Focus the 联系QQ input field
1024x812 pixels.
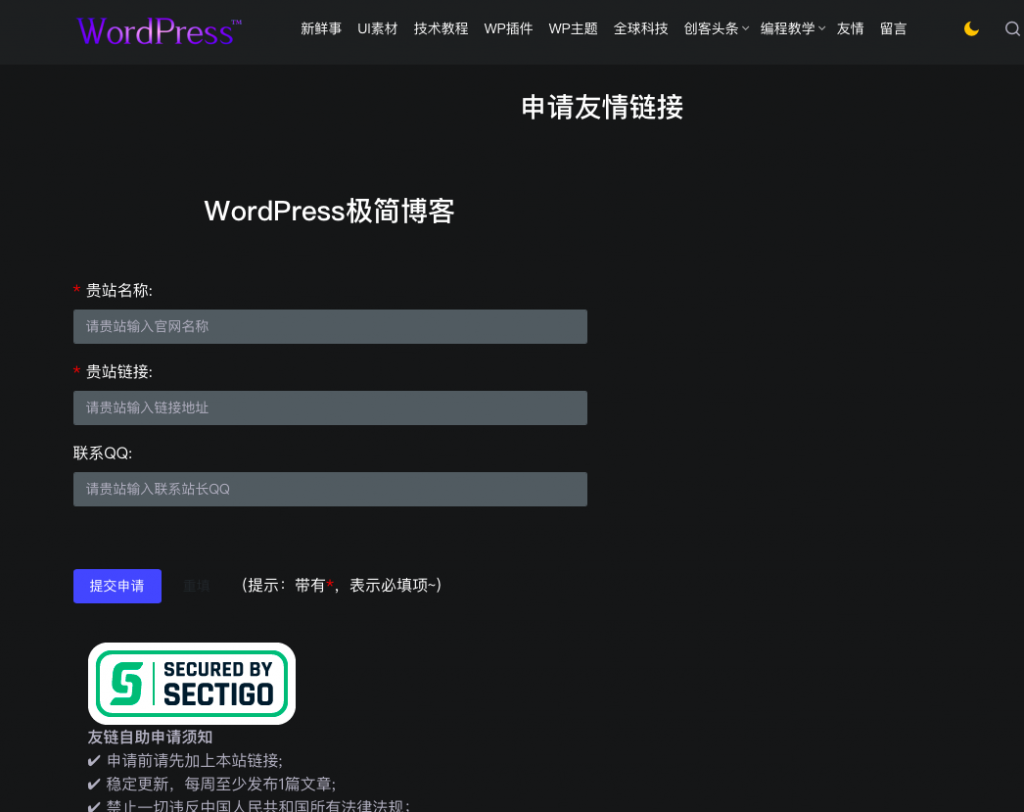point(330,489)
